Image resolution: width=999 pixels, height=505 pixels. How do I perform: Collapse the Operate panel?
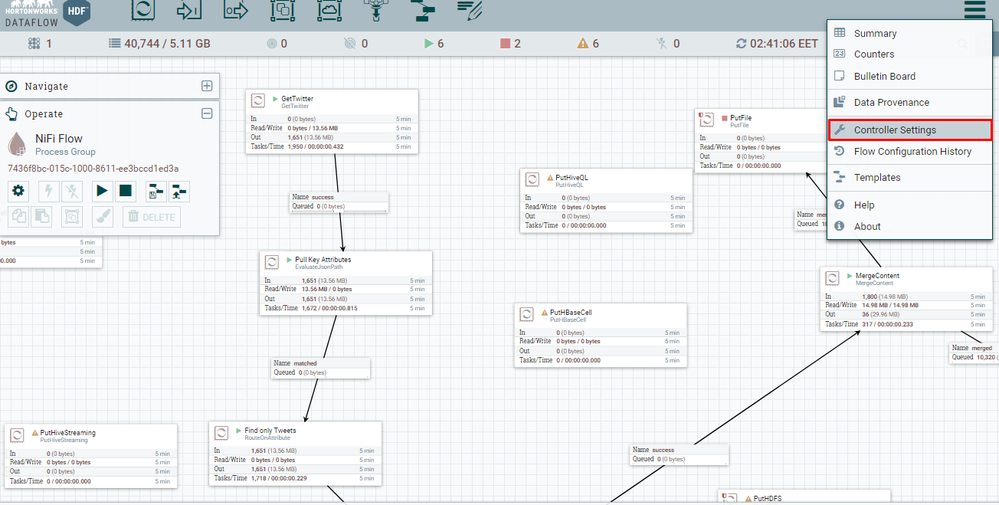[207, 114]
